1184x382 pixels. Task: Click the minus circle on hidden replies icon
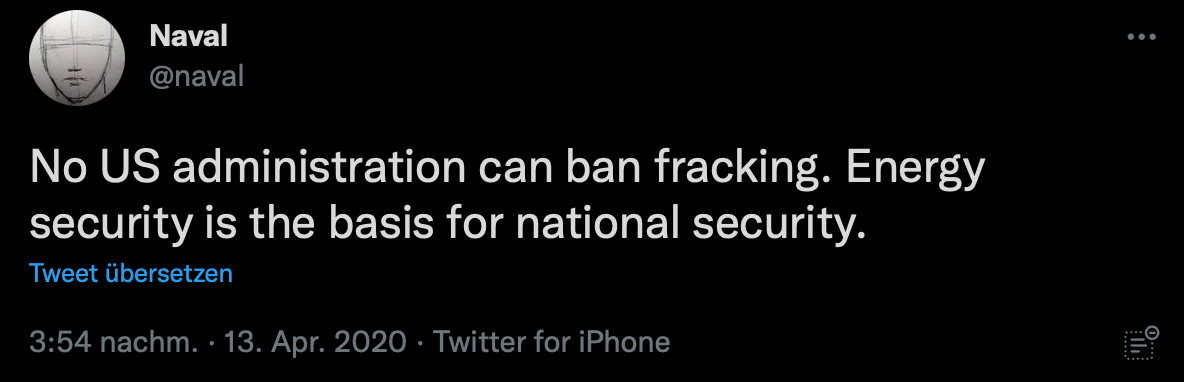tap(1152, 332)
